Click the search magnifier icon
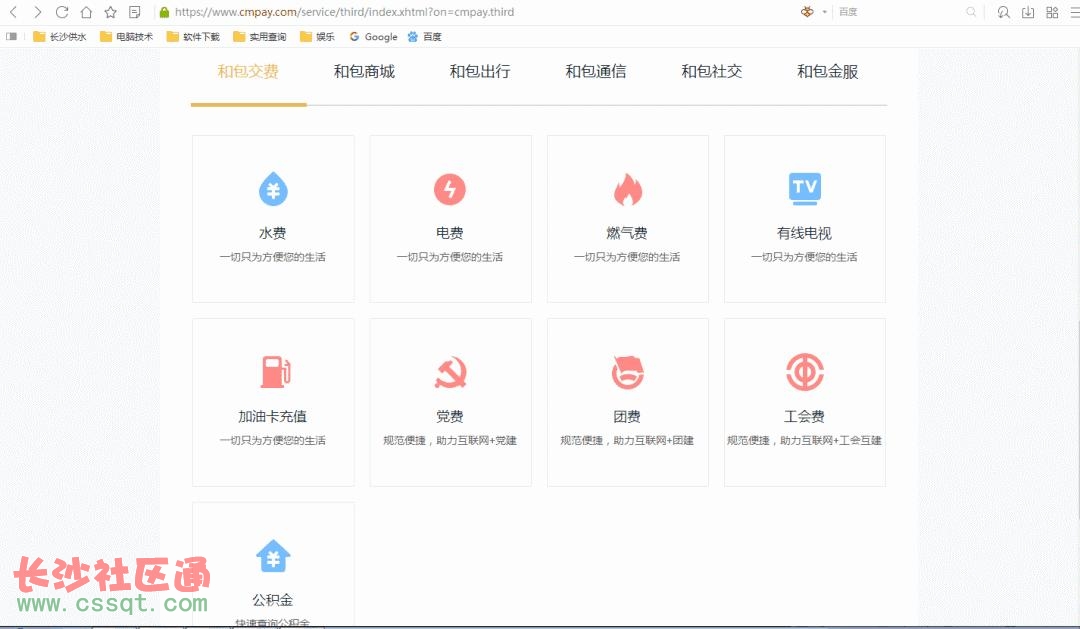Viewport: 1080px width, 629px height. point(971,12)
